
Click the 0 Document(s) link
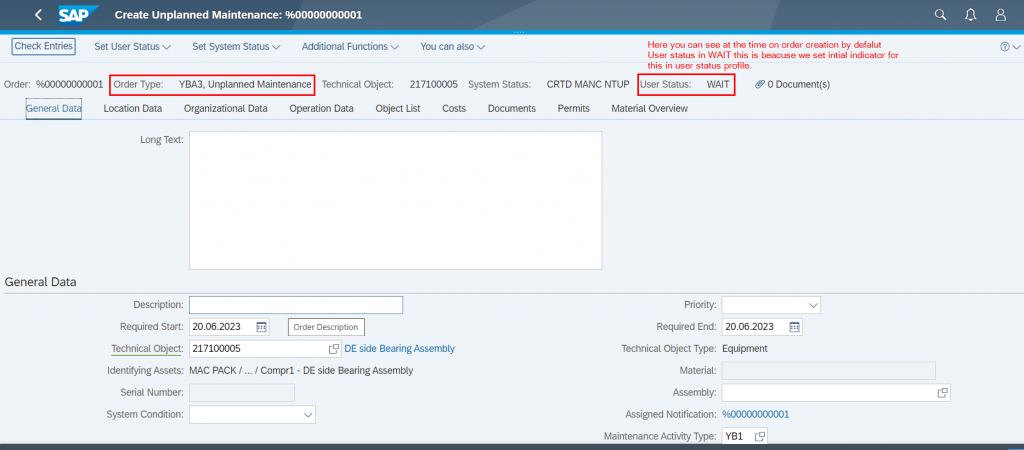pyautogui.click(x=799, y=84)
